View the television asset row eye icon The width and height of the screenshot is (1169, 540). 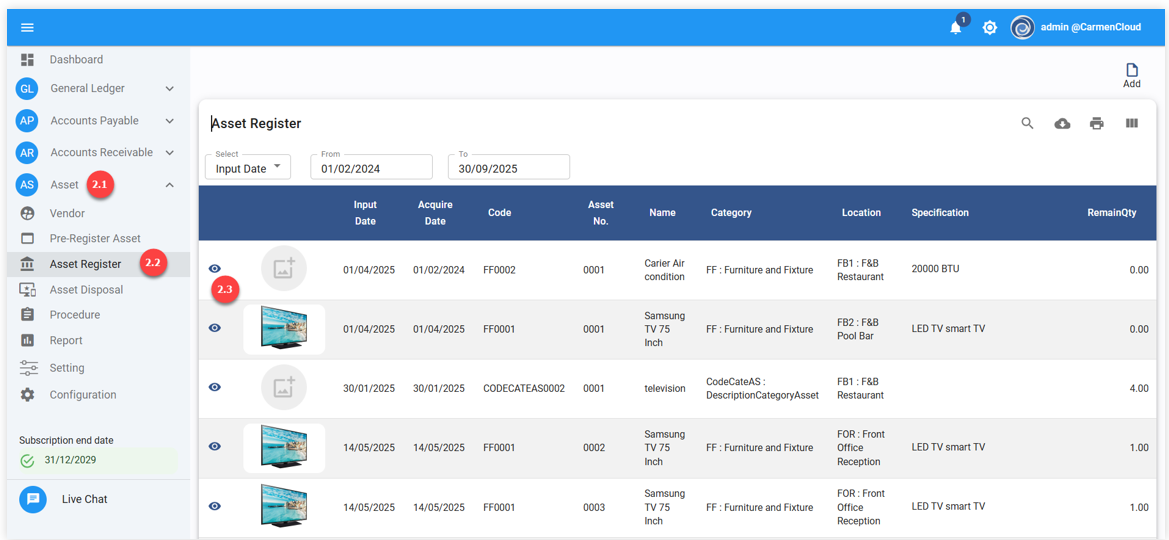point(215,388)
